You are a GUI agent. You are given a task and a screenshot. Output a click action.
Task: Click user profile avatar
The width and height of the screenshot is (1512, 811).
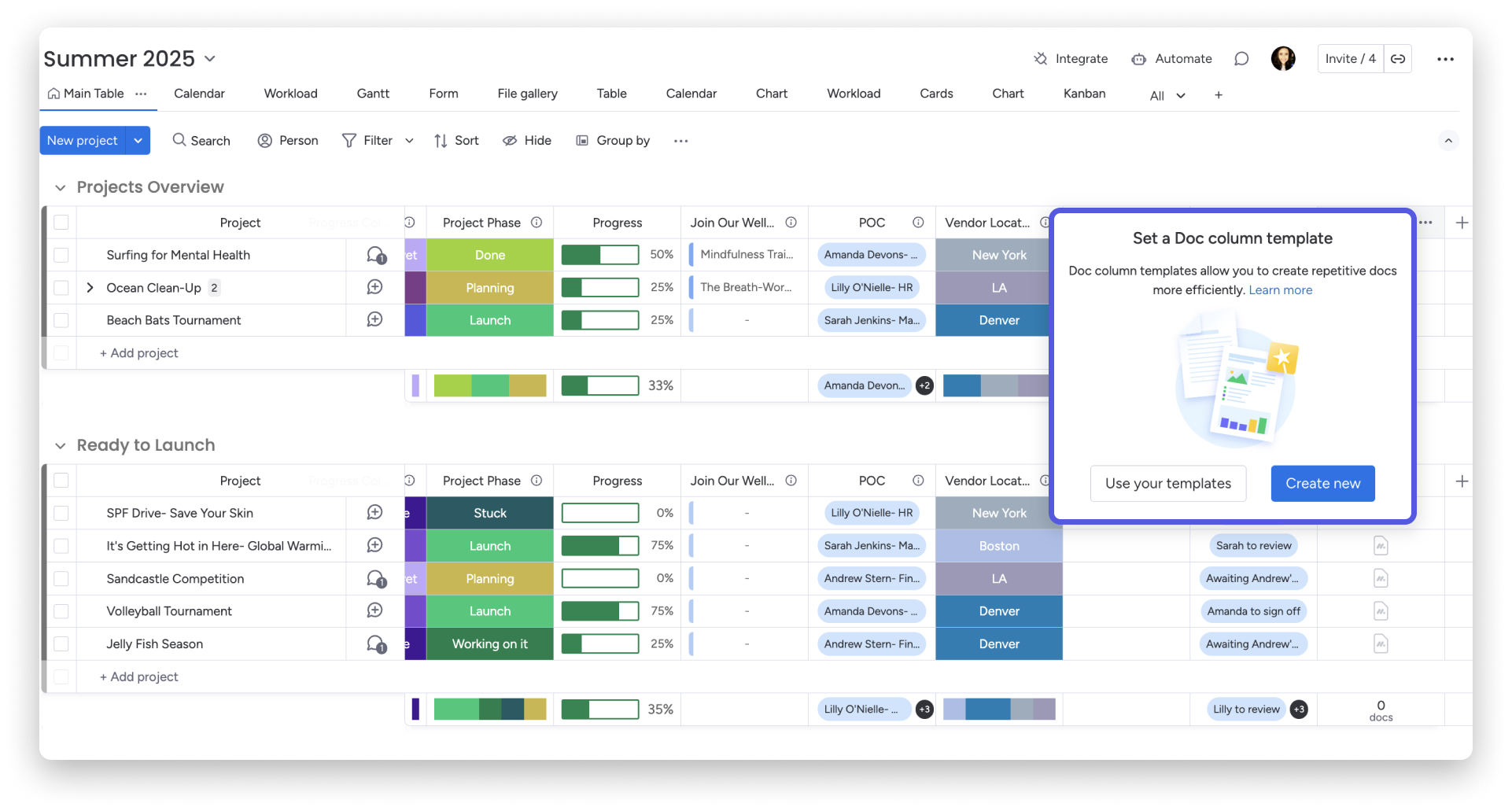pyautogui.click(x=1283, y=59)
